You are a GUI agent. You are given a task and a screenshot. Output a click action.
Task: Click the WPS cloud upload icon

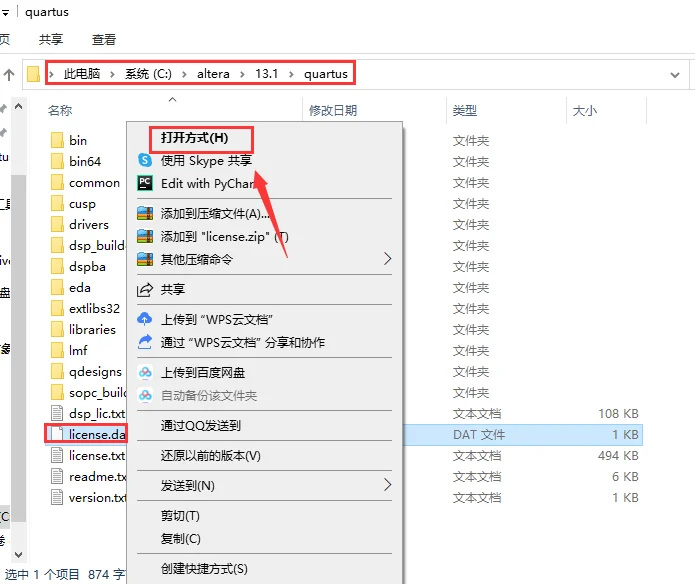(x=145, y=319)
